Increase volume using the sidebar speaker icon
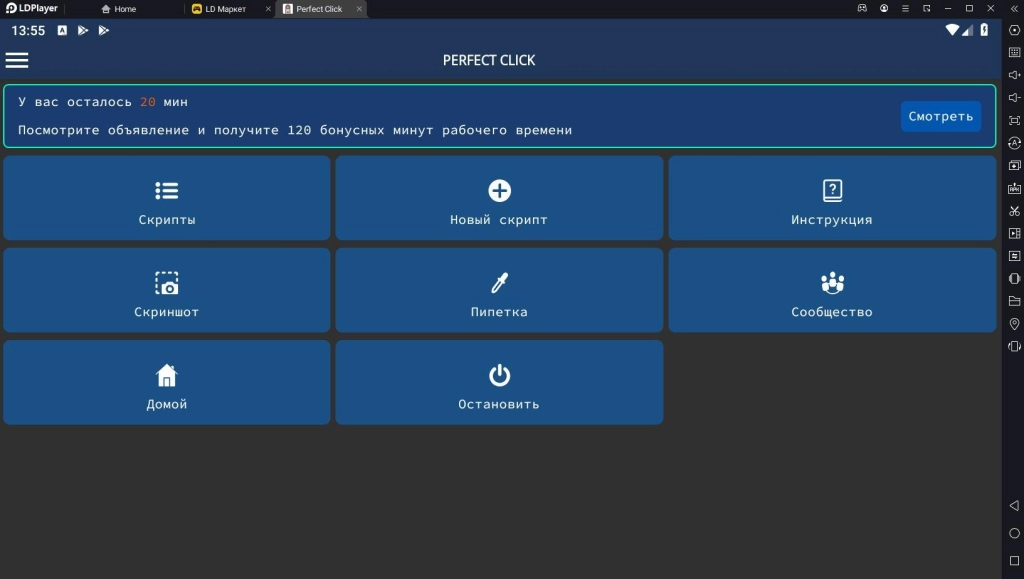This screenshot has height=579, width=1024. coord(1014,75)
